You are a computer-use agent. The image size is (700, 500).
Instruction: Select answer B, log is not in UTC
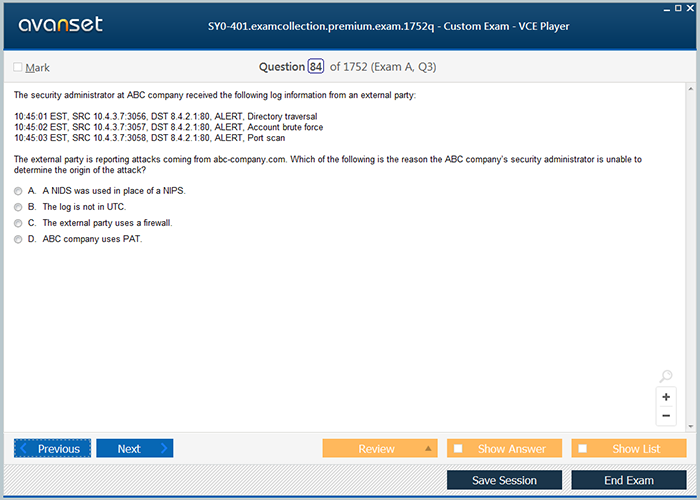click(x=18, y=207)
